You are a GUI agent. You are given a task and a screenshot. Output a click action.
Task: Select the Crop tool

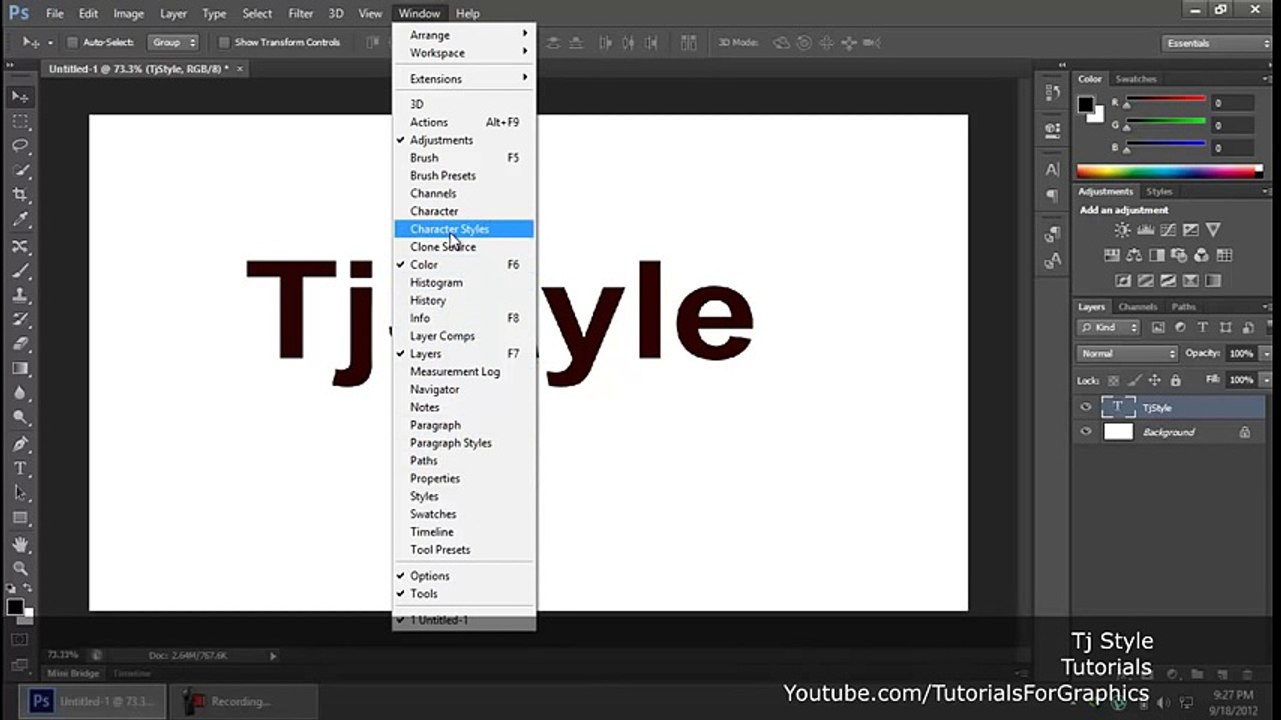(x=20, y=195)
